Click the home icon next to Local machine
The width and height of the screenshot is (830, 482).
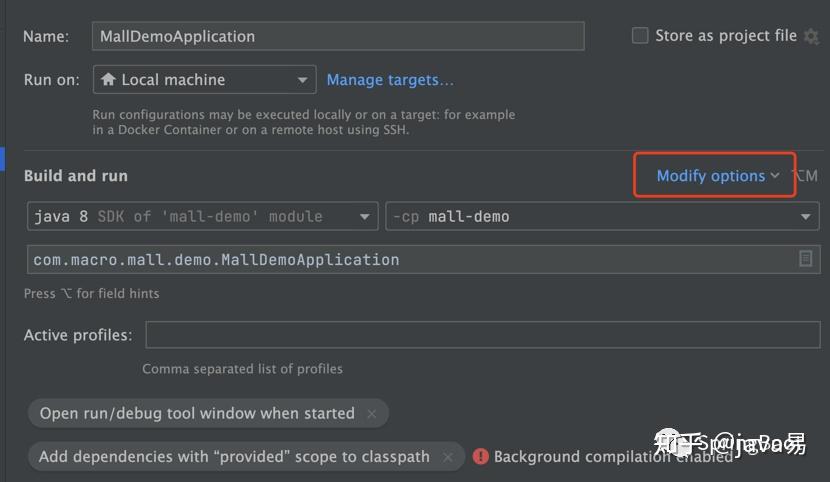coord(107,80)
